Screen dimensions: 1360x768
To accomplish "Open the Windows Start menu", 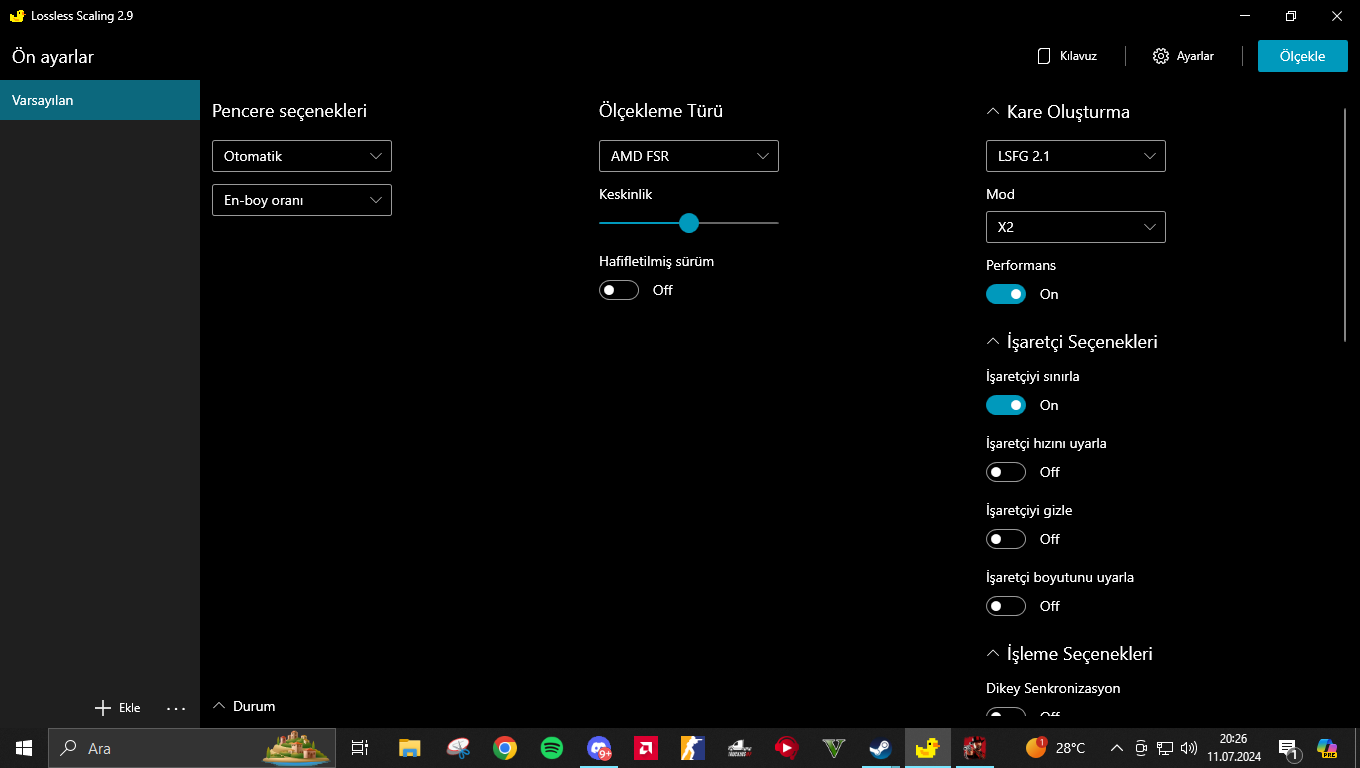I will tap(24, 748).
